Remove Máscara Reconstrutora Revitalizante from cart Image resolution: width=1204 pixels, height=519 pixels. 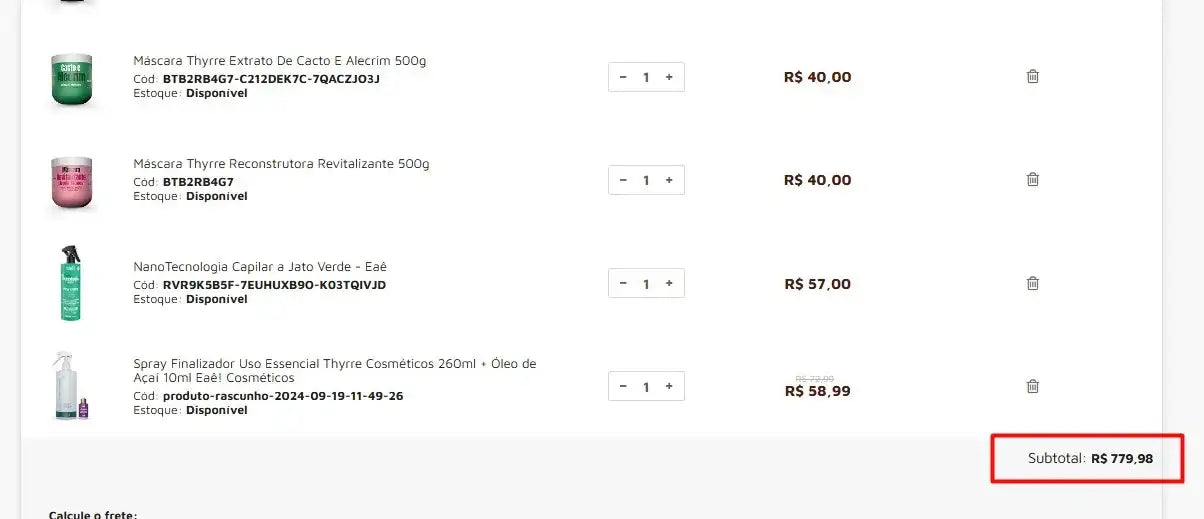1033,179
